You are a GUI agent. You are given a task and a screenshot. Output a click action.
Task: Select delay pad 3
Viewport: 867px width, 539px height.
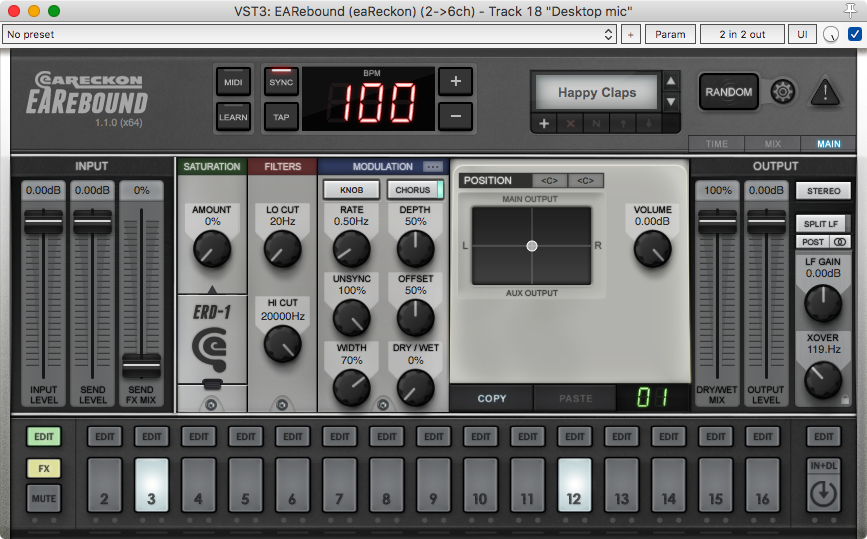click(x=151, y=484)
